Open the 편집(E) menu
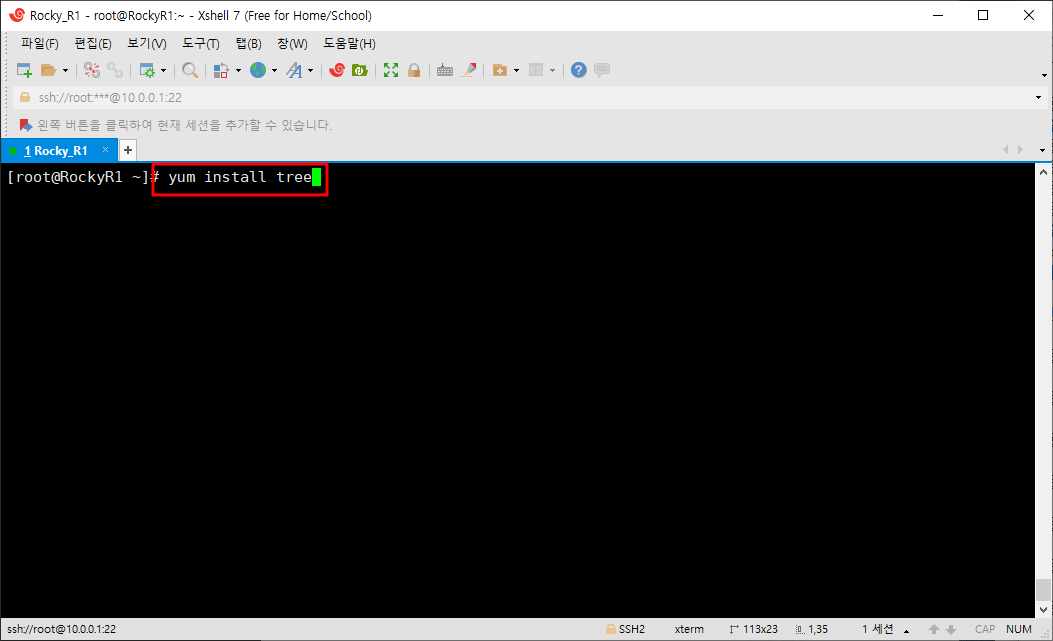This screenshot has width=1053, height=641. pos(93,44)
